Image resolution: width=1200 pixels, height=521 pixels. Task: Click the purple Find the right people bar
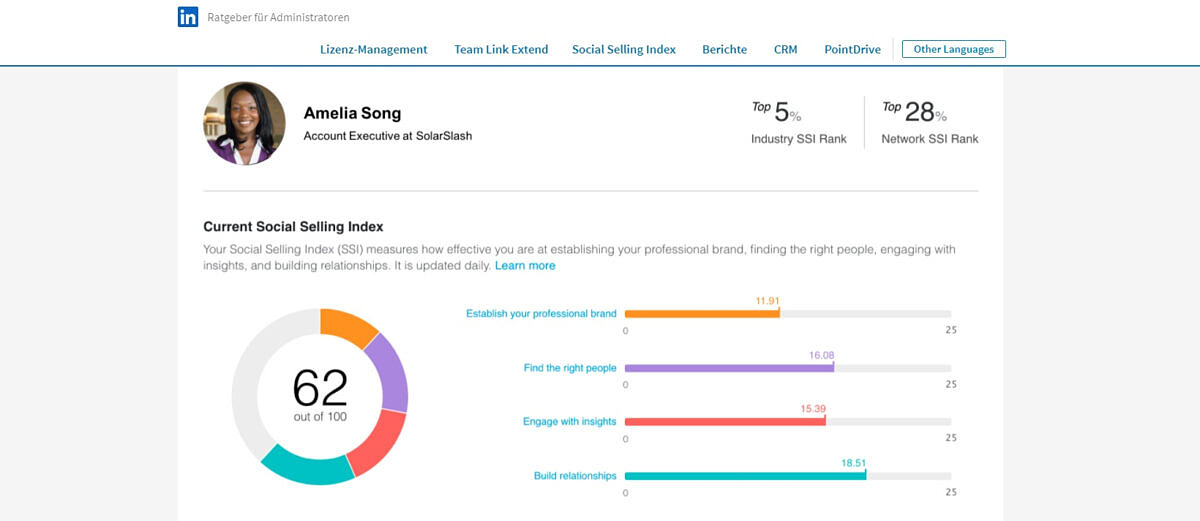[x=729, y=368]
